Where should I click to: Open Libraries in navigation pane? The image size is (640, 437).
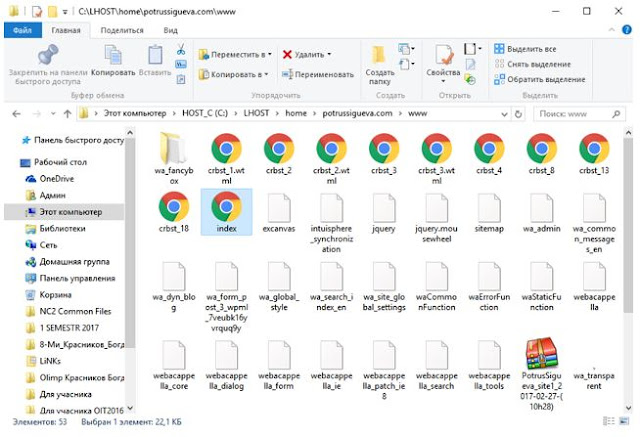(x=62, y=228)
